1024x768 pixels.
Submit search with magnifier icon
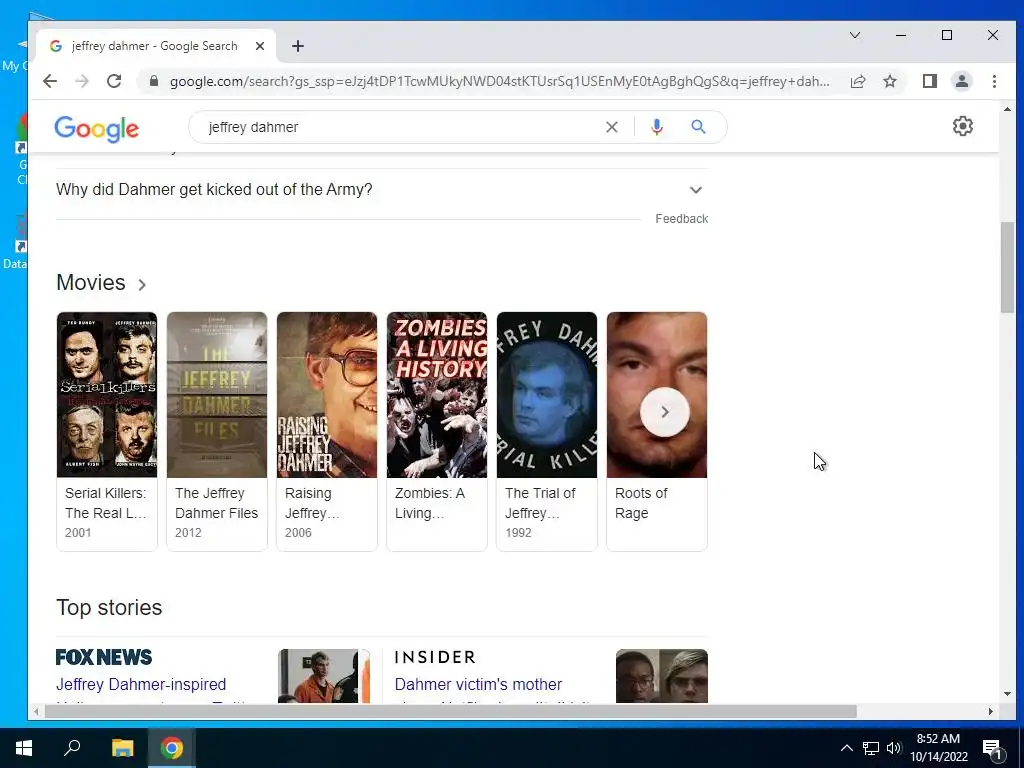pyautogui.click(x=698, y=127)
